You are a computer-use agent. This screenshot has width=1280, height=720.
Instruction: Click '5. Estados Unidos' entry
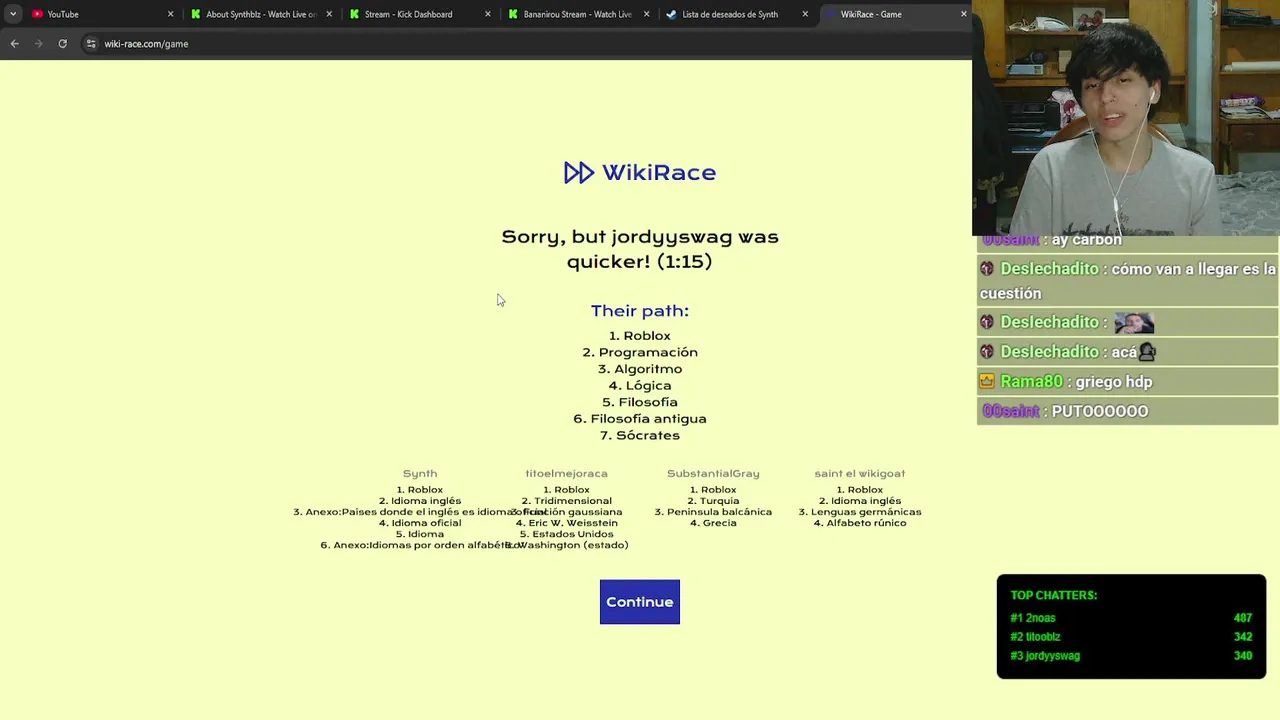(566, 534)
